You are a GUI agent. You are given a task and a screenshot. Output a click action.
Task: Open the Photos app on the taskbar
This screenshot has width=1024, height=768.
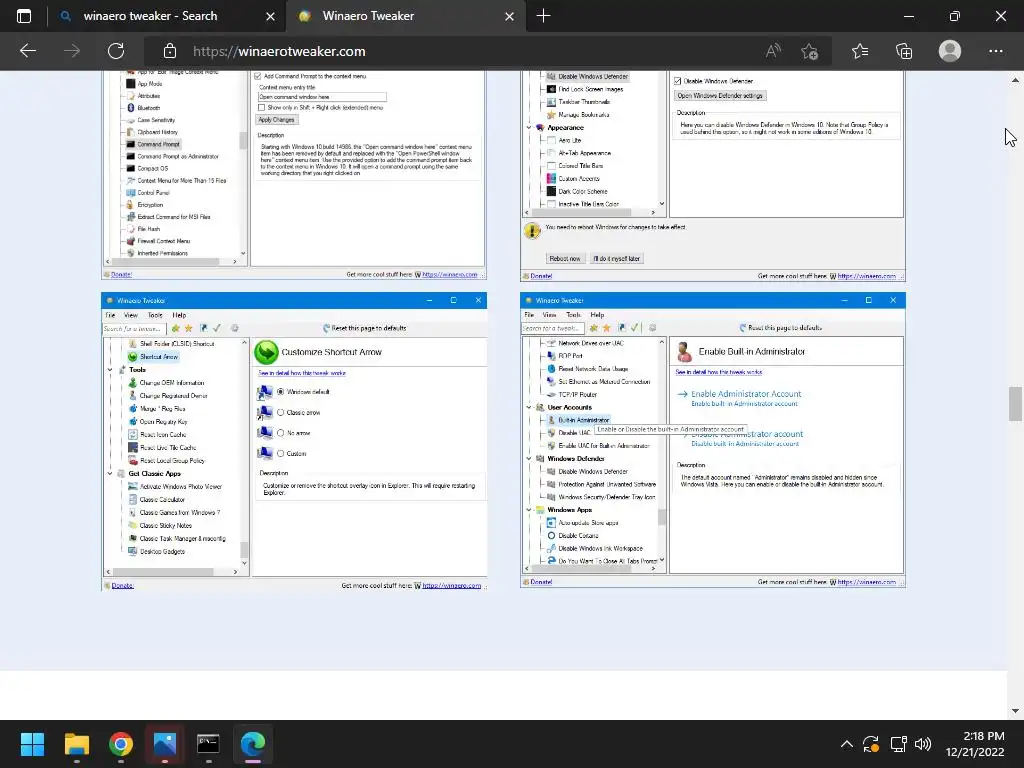pyautogui.click(x=165, y=744)
